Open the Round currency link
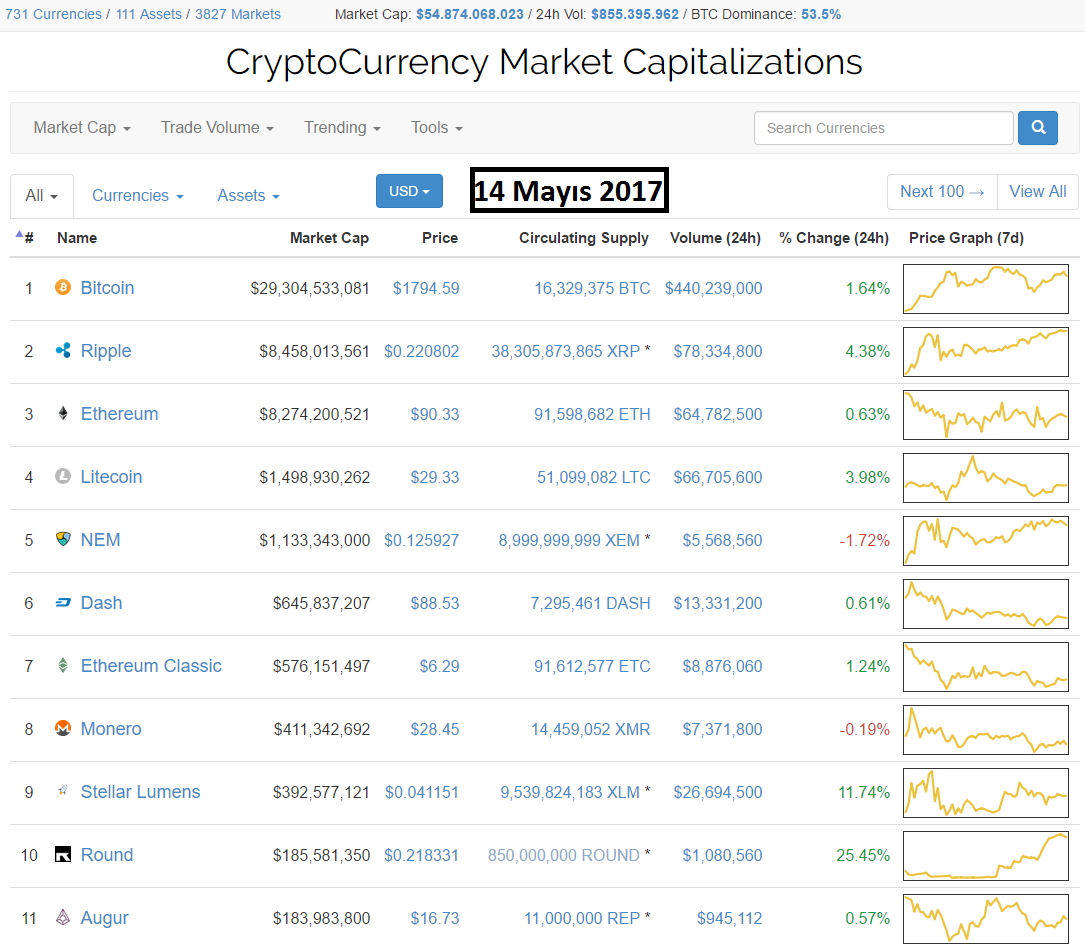The height and width of the screenshot is (946, 1085). [x=107, y=854]
